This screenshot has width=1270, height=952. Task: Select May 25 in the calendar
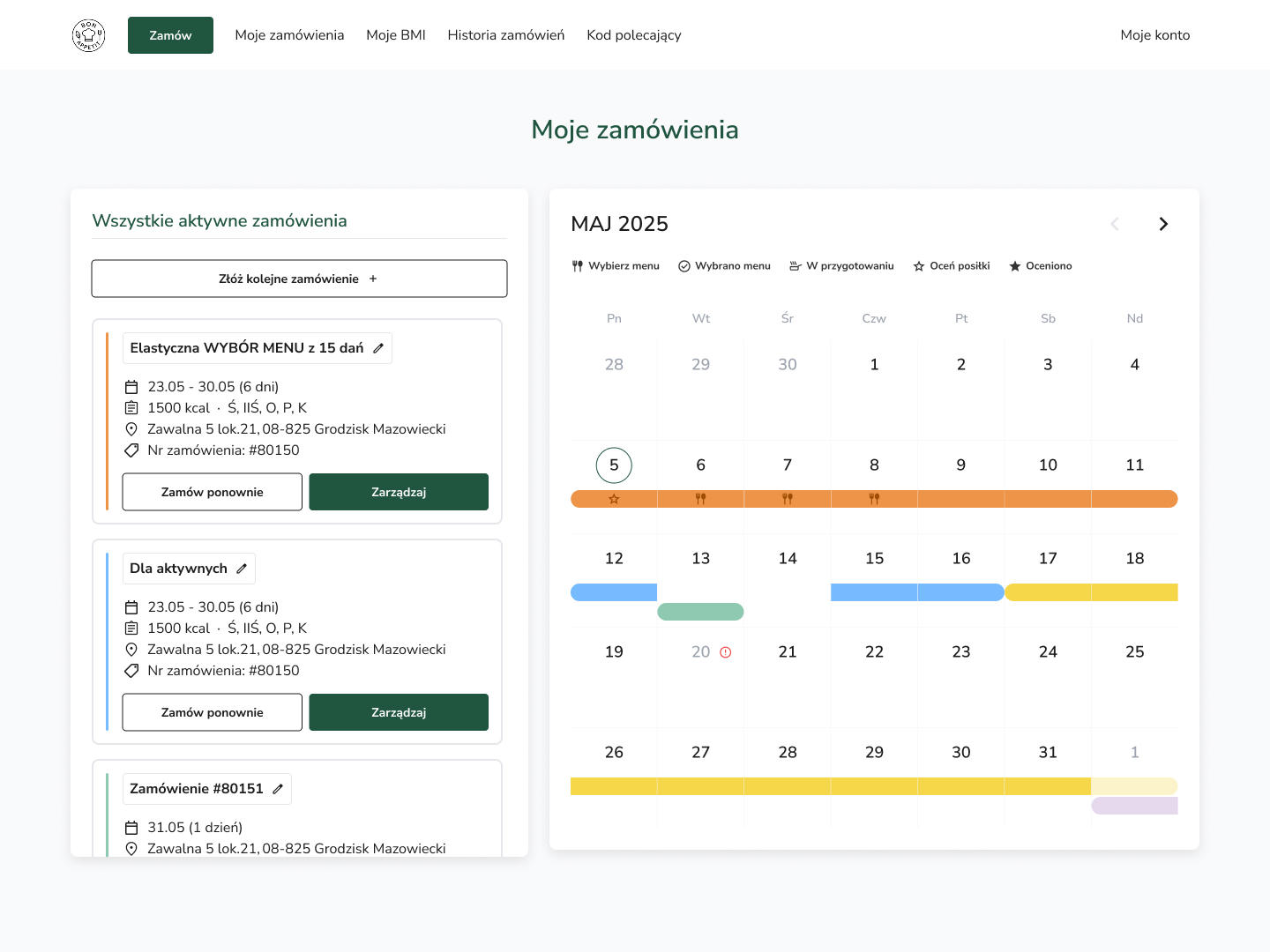(1134, 652)
